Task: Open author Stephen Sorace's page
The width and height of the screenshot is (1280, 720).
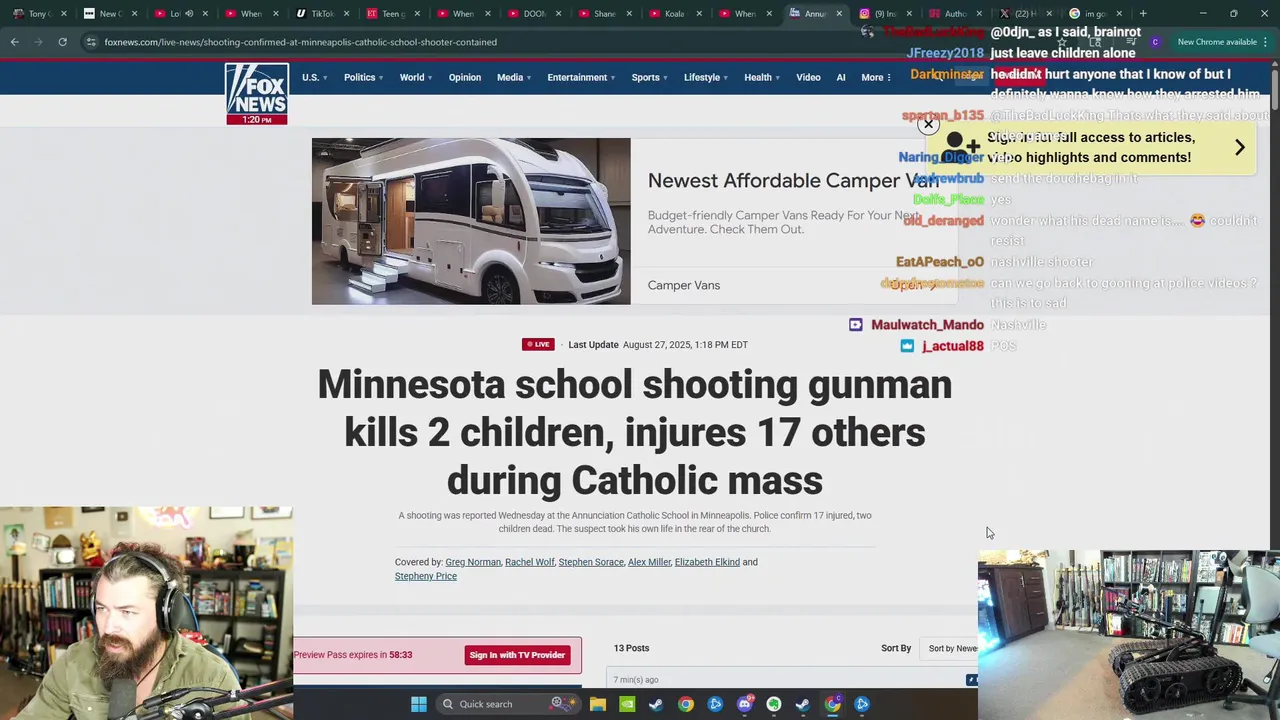Action: click(591, 562)
